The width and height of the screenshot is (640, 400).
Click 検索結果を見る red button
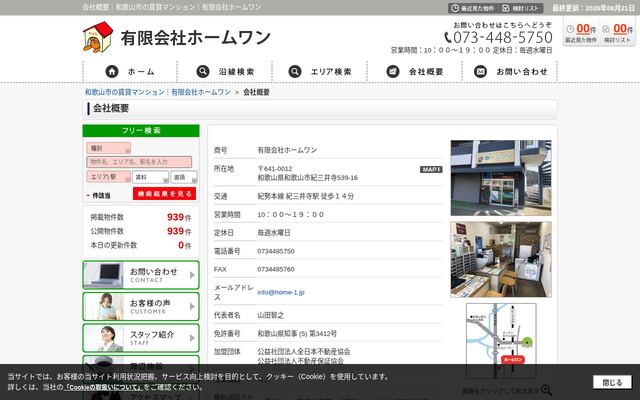164,194
